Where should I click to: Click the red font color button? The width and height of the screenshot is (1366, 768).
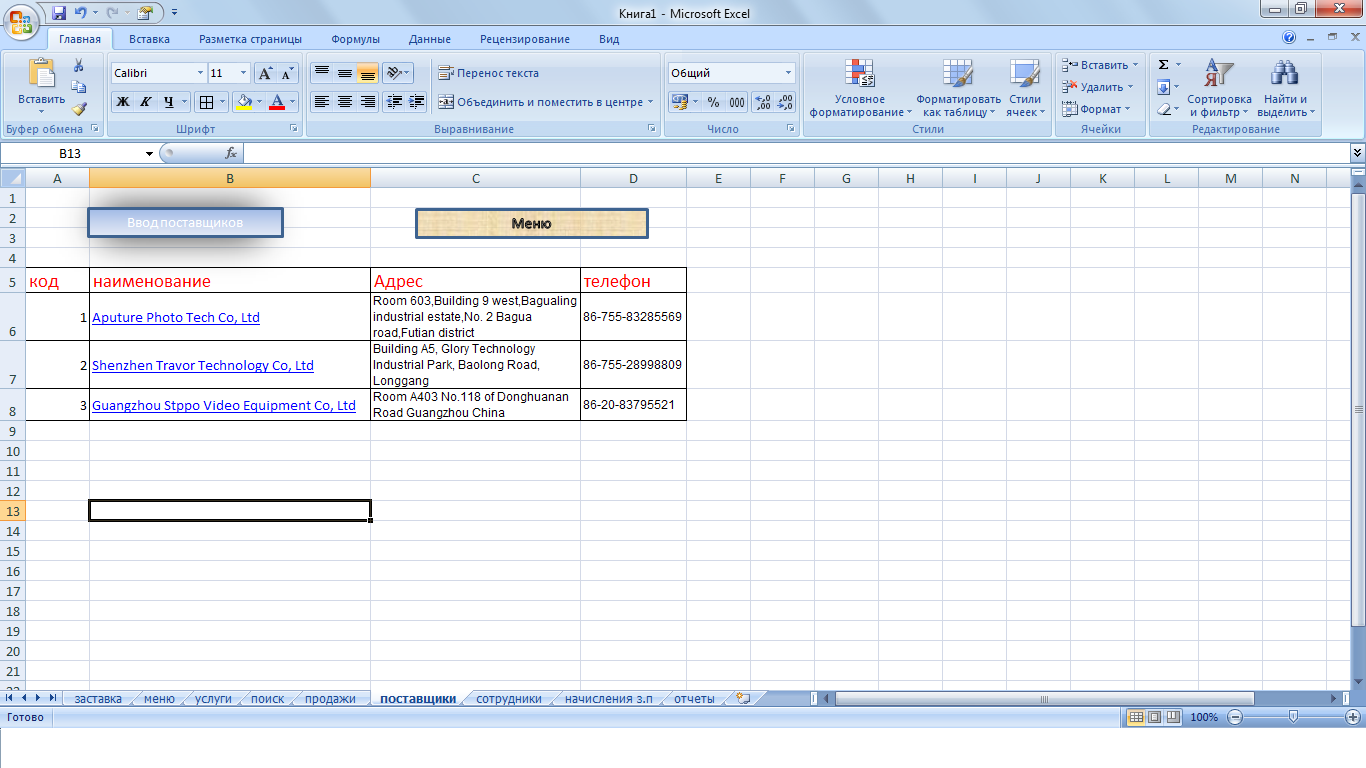[x=277, y=102]
